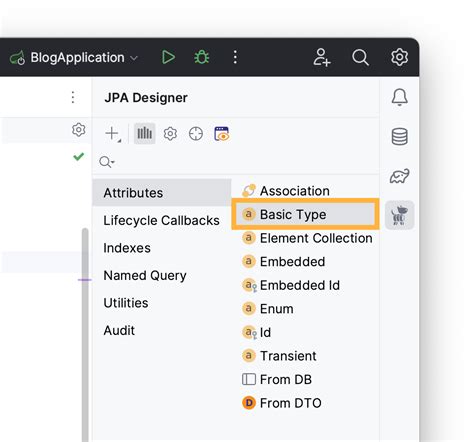Run BlogApplication with the green play icon
The width and height of the screenshot is (474, 442).
(168, 57)
